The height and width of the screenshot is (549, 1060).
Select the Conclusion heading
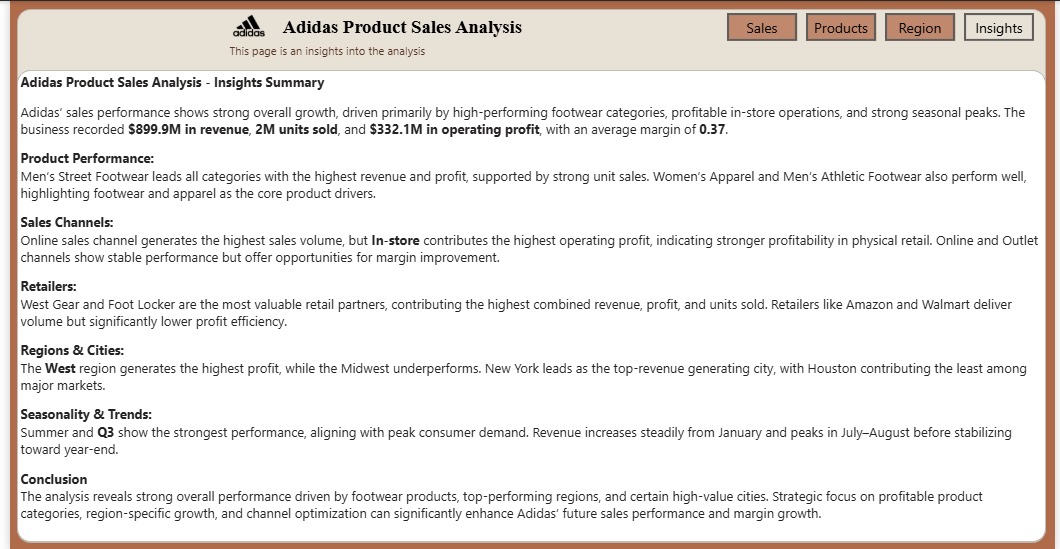[x=54, y=479]
